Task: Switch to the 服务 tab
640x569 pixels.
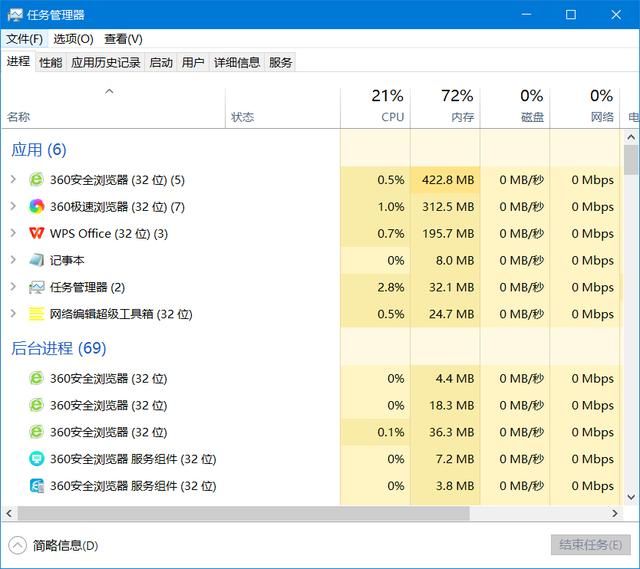Action: tap(280, 62)
